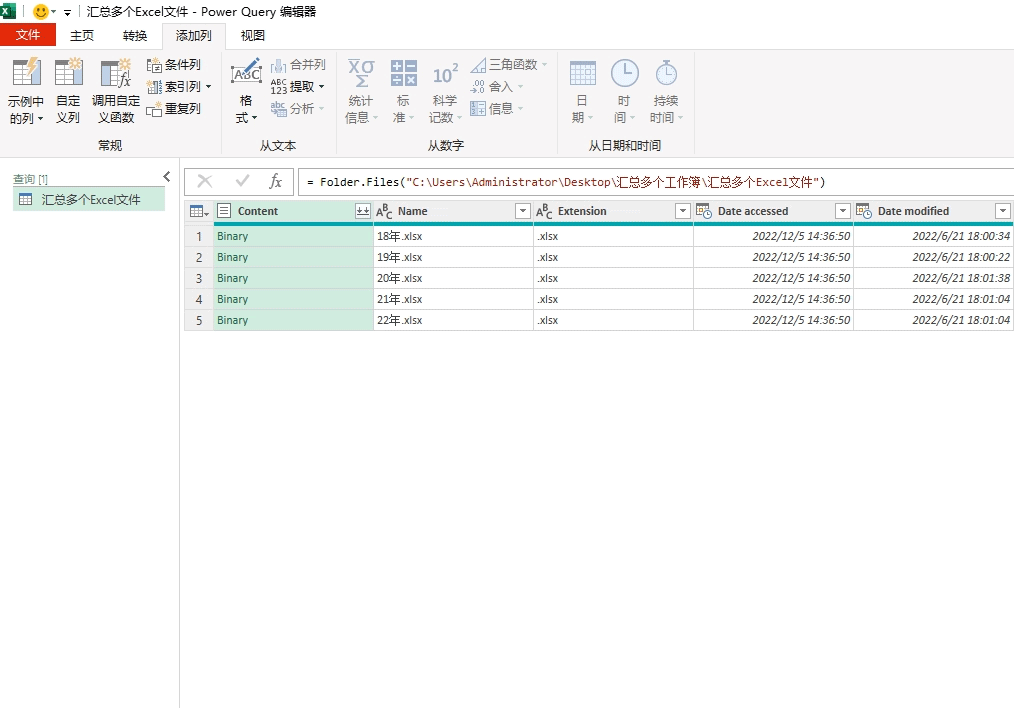Click the 查询 [1] pane title
The image size is (1014, 708).
click(x=30, y=179)
